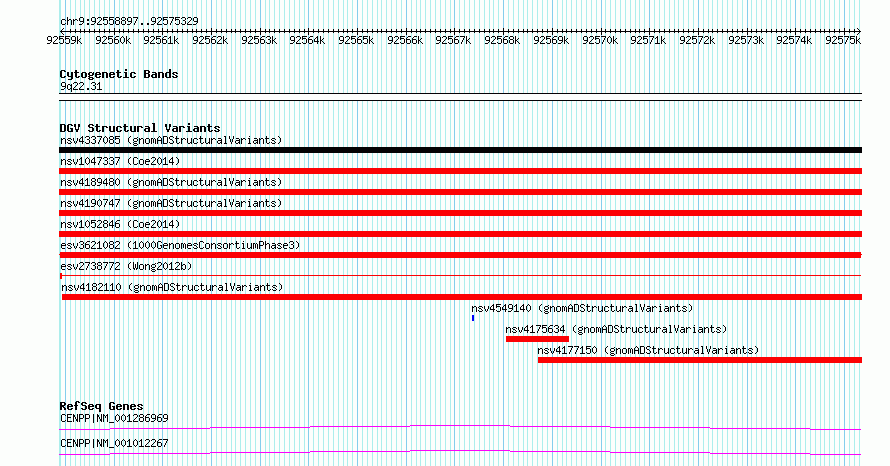Click the black nsv4337085 variant bar
Viewport: 890px width, 466px height.
click(460, 150)
